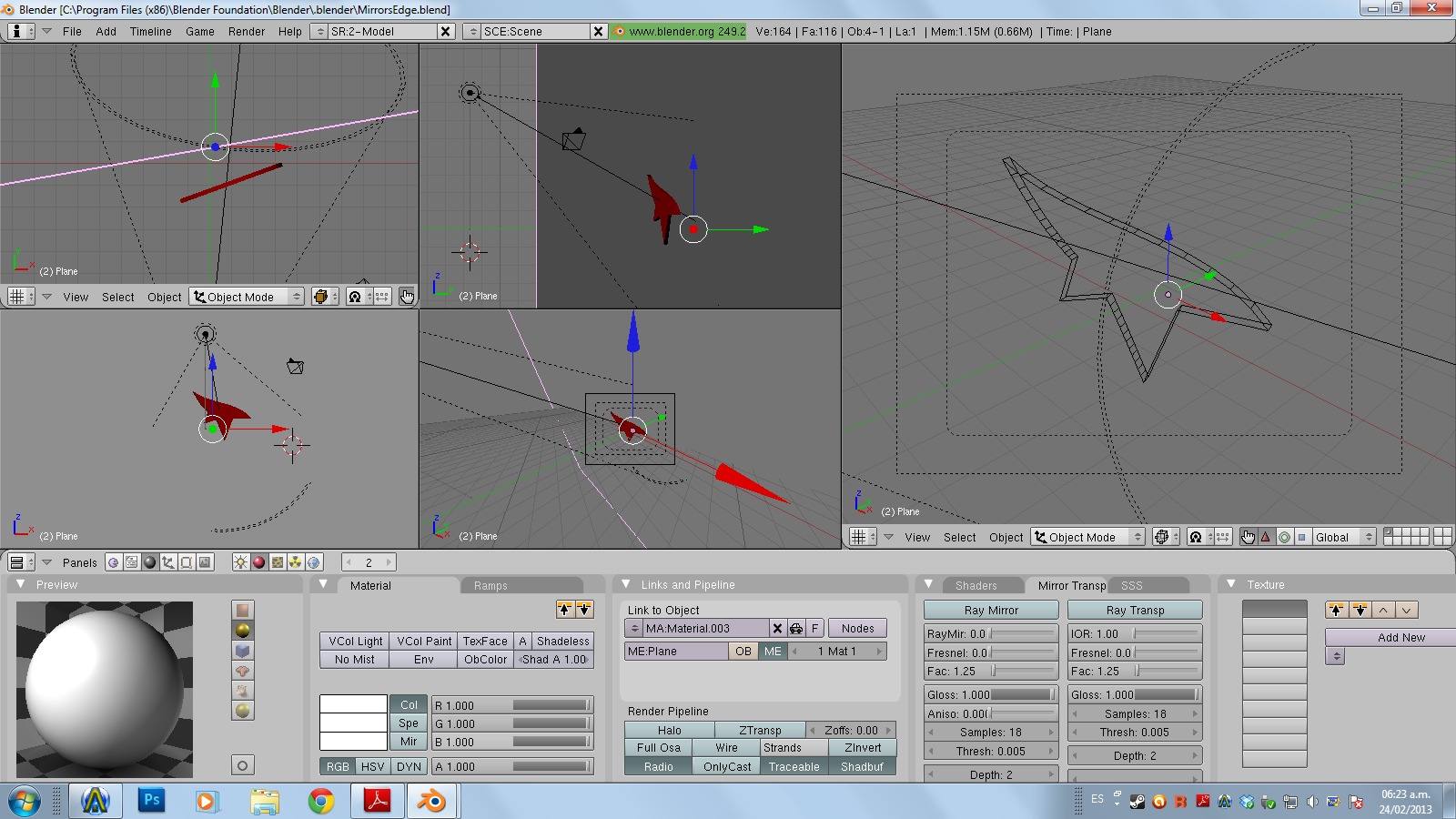This screenshot has height=819, width=1456.
Task: Paste material settings from buffer
Action: click(584, 610)
